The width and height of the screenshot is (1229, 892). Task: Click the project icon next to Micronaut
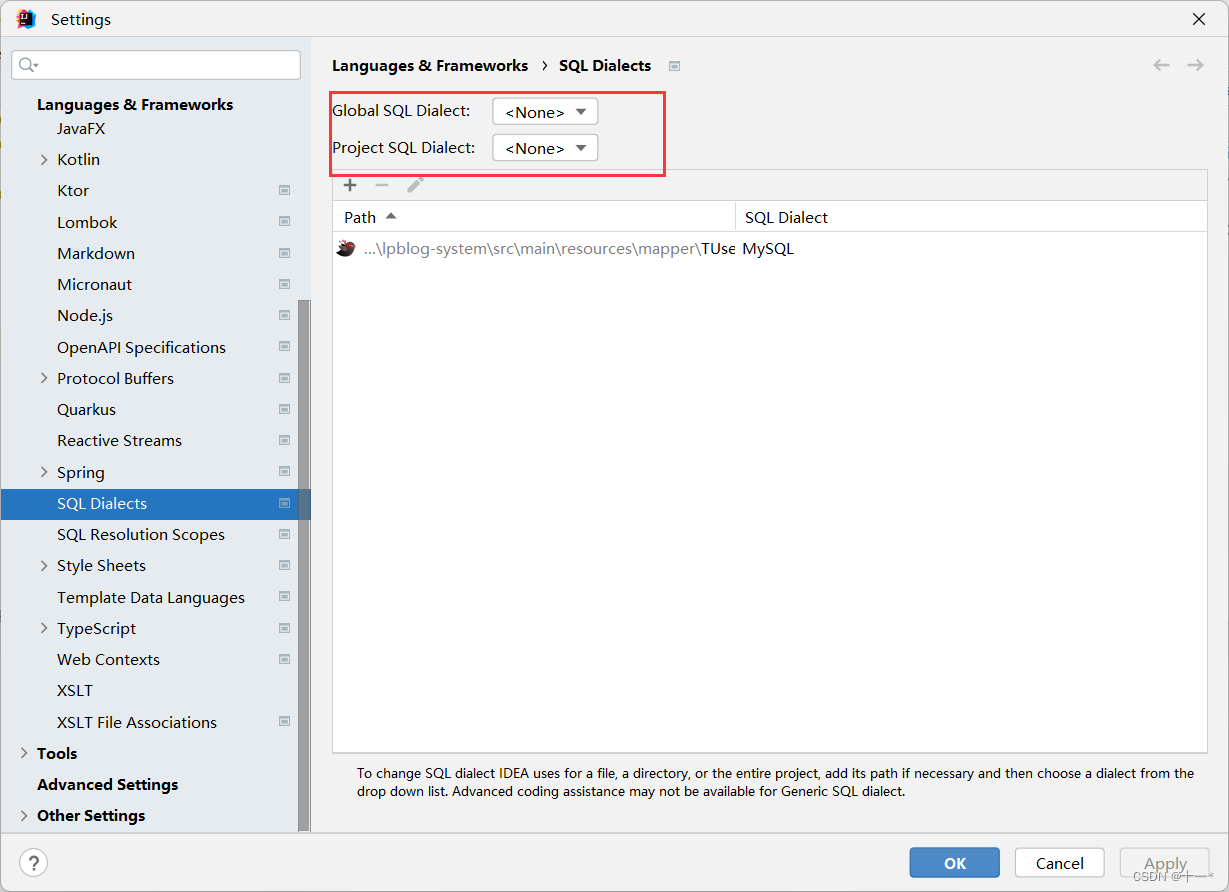coord(284,284)
